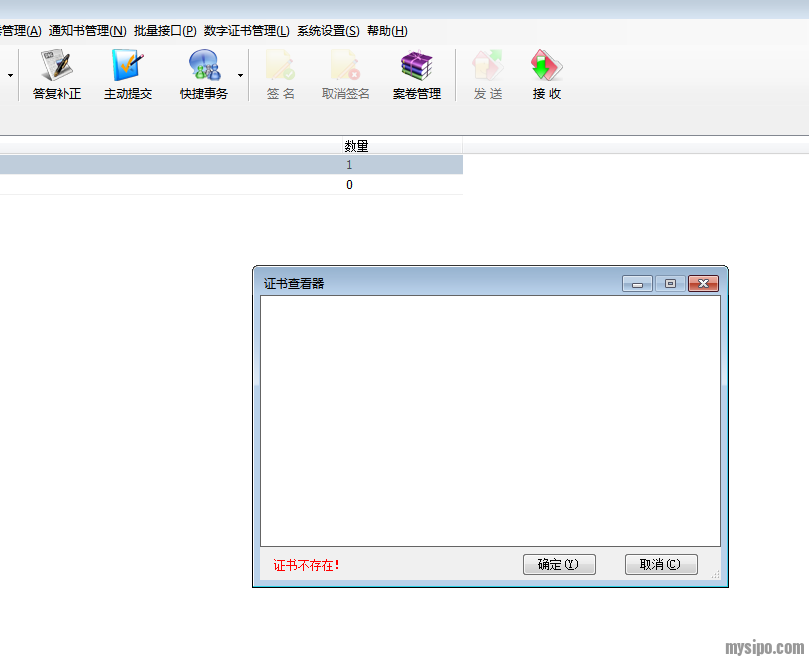The height and width of the screenshot is (661, 809).
Task: Open the 通知书管理(N) menu
Action: 88,31
